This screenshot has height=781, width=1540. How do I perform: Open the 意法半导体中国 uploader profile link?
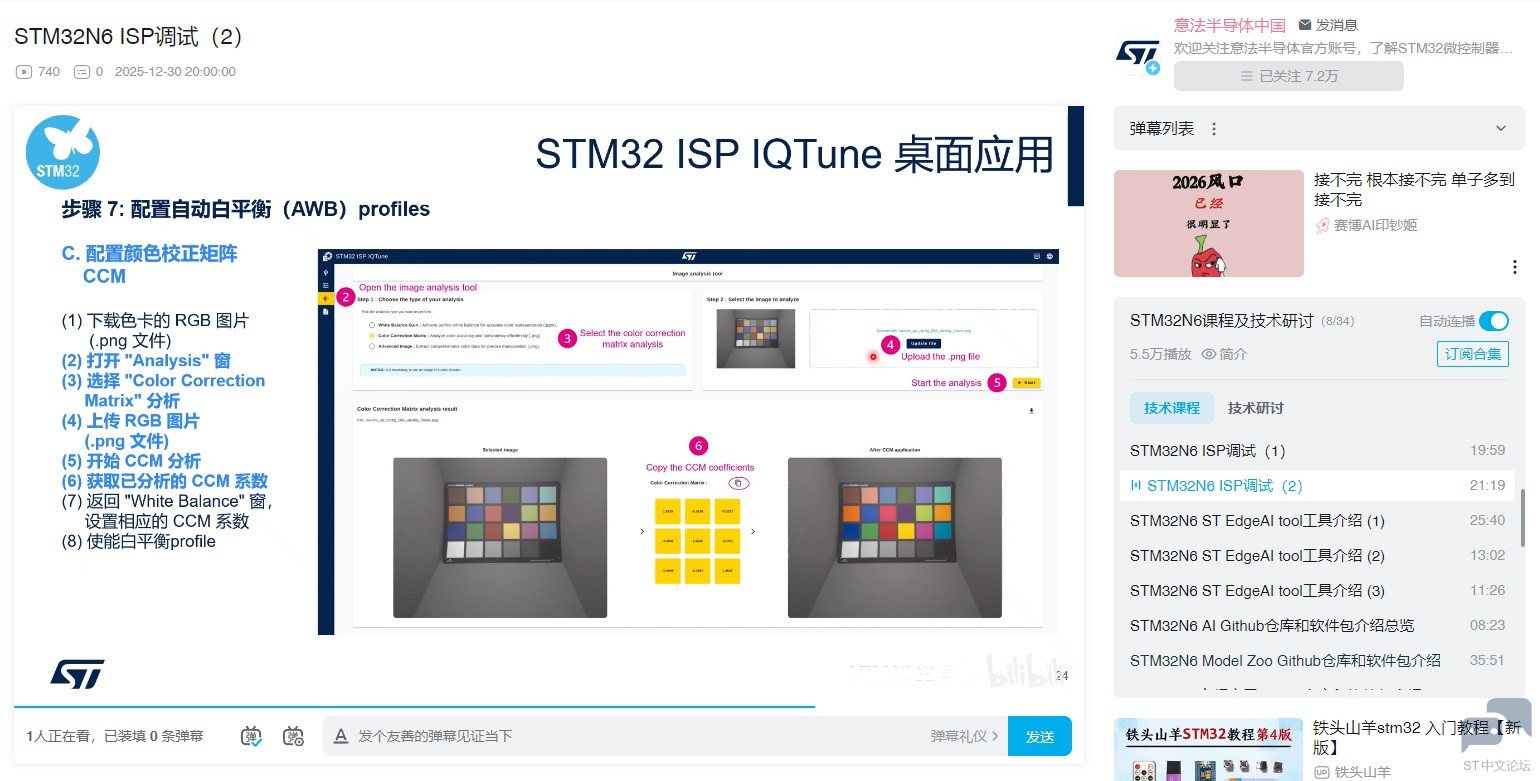(x=1230, y=25)
